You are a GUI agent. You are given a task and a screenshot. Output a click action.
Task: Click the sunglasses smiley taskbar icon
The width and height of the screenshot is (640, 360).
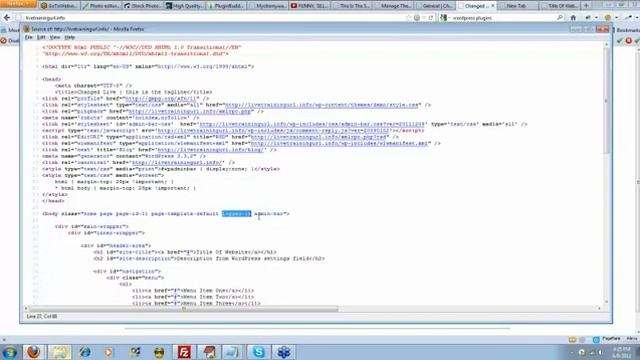pyautogui.click(x=160, y=352)
